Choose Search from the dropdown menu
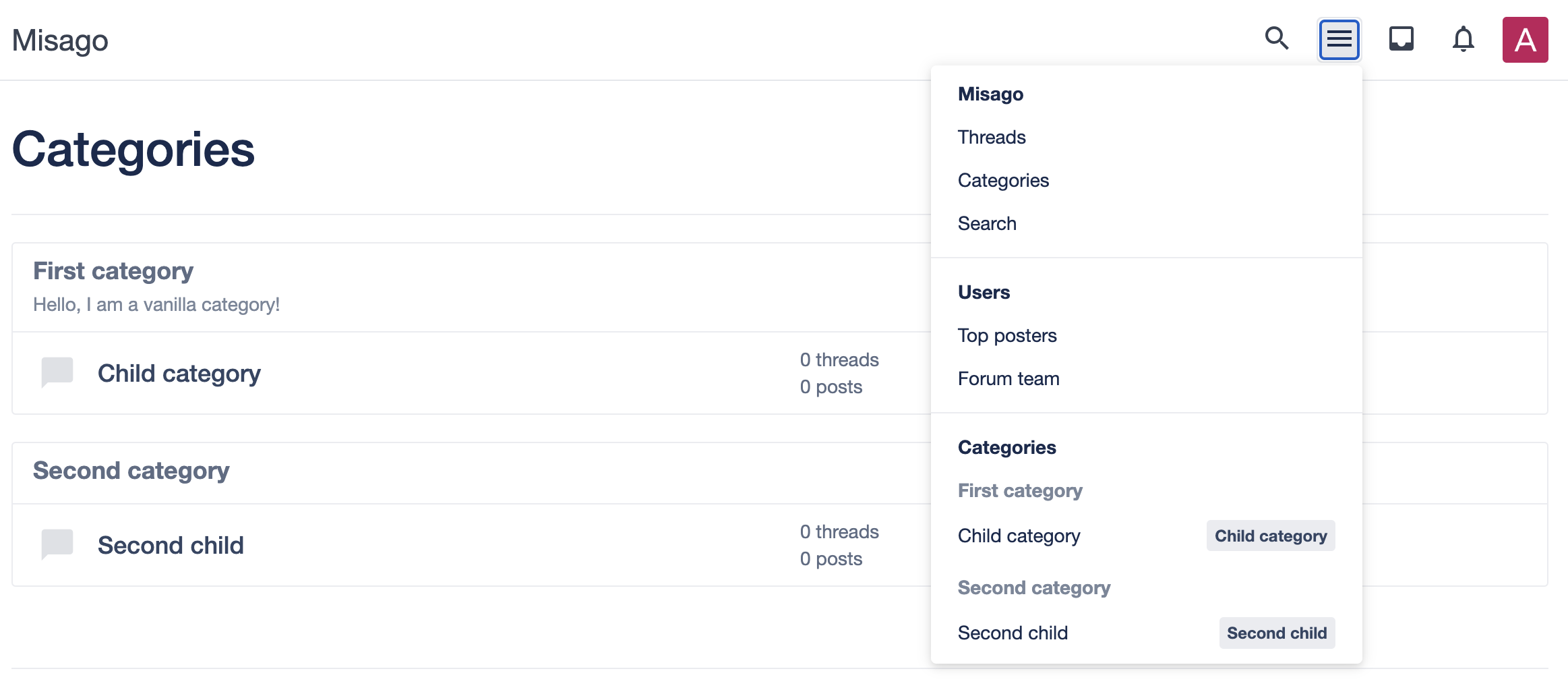This screenshot has width=1568, height=692. pyautogui.click(x=987, y=224)
